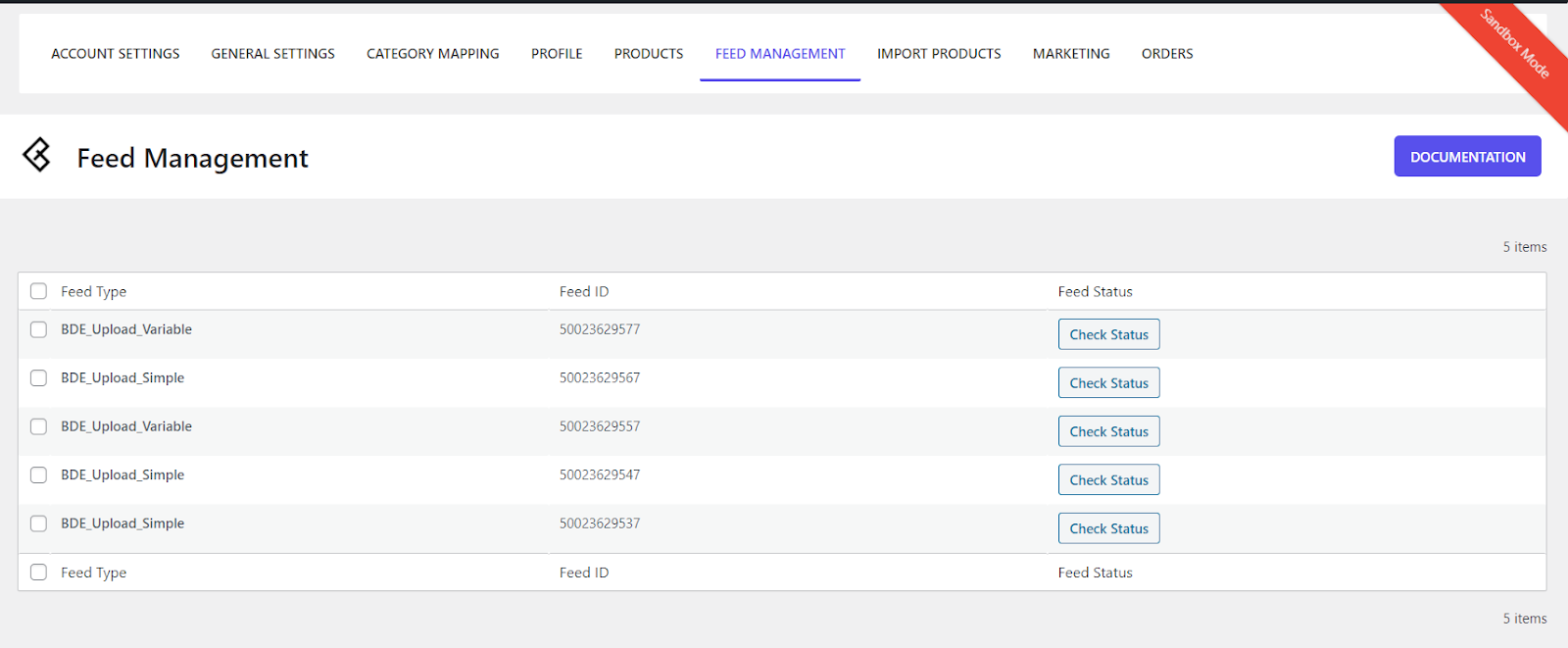The width and height of the screenshot is (1568, 648).
Task: Click feed ID 50023629567
Action: coord(600,377)
